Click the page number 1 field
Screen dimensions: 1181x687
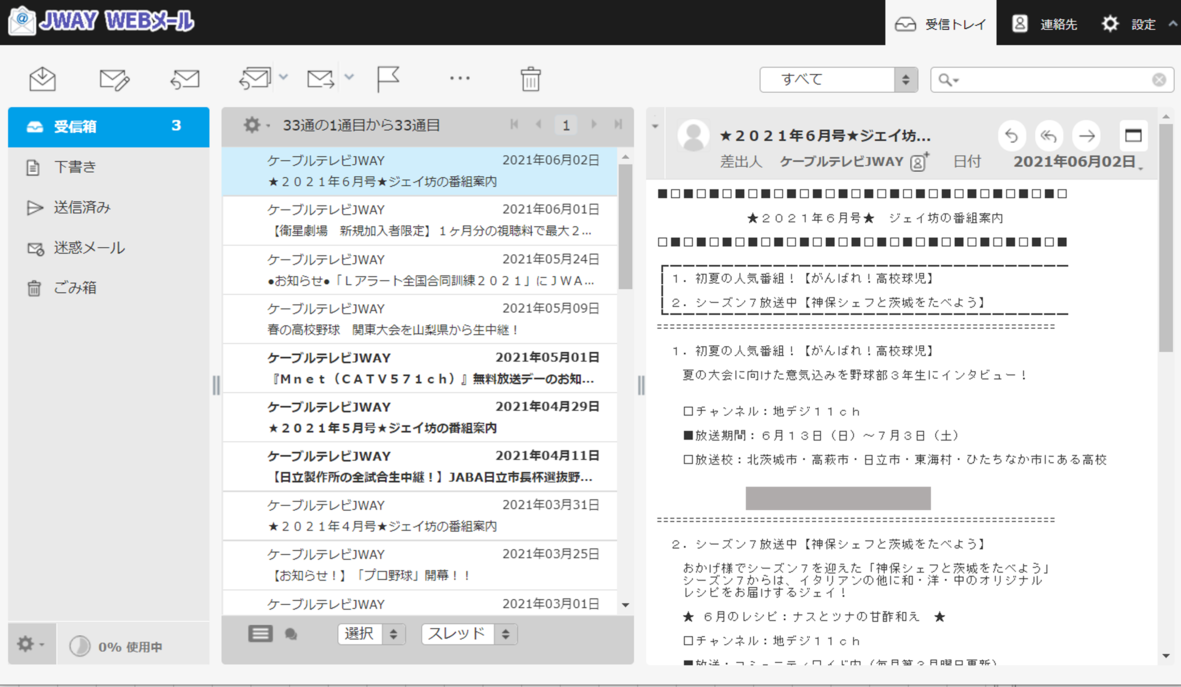(x=566, y=125)
